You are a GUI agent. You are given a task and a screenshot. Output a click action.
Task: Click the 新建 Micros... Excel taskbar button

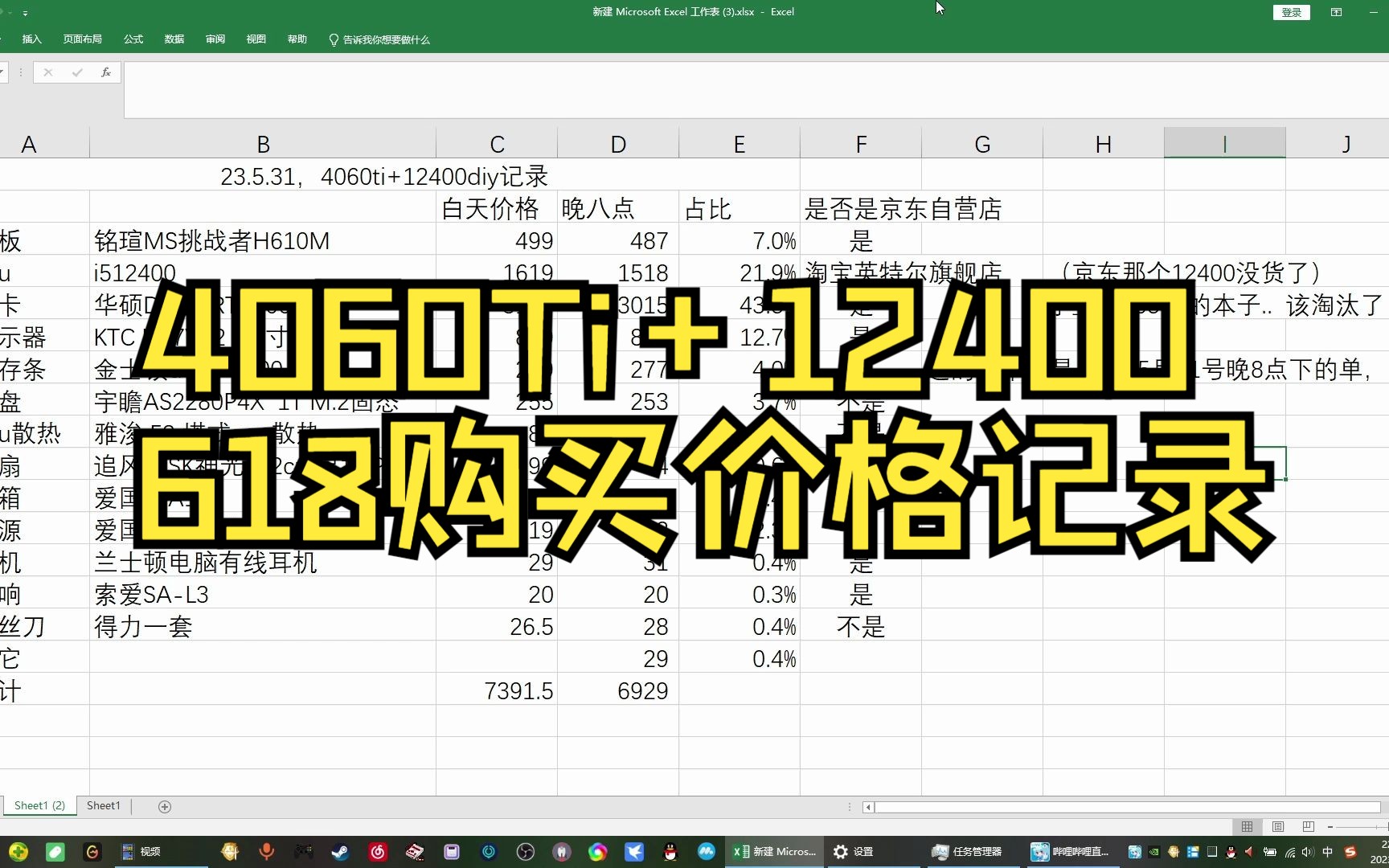click(x=774, y=851)
